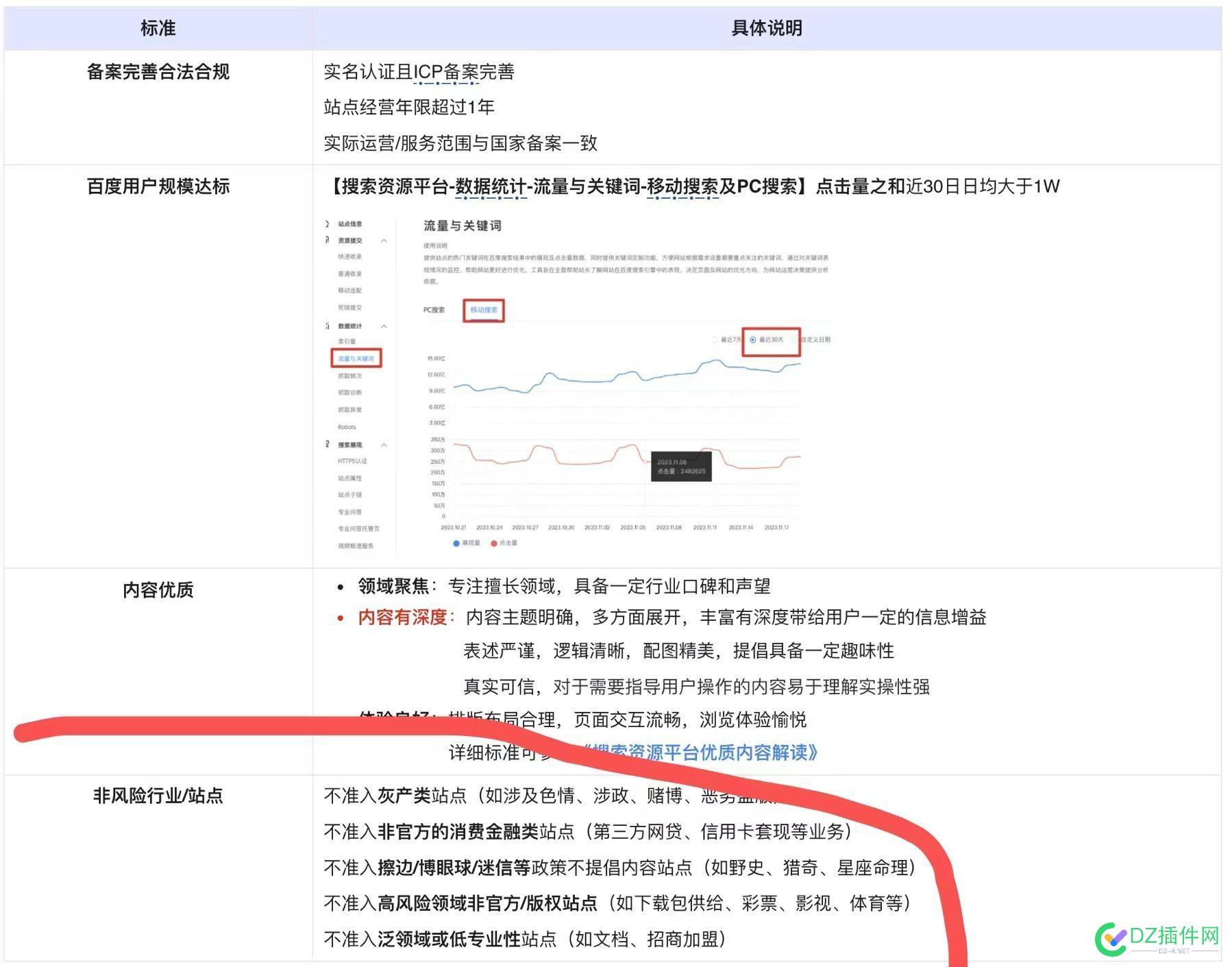Open HTTPS认证 in the sidebar
1232x967 pixels.
352,461
